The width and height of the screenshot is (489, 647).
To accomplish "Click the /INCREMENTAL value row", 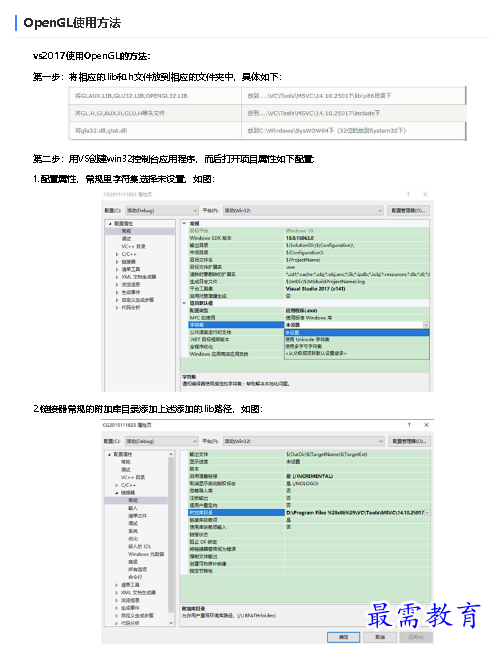I will coord(309,476).
